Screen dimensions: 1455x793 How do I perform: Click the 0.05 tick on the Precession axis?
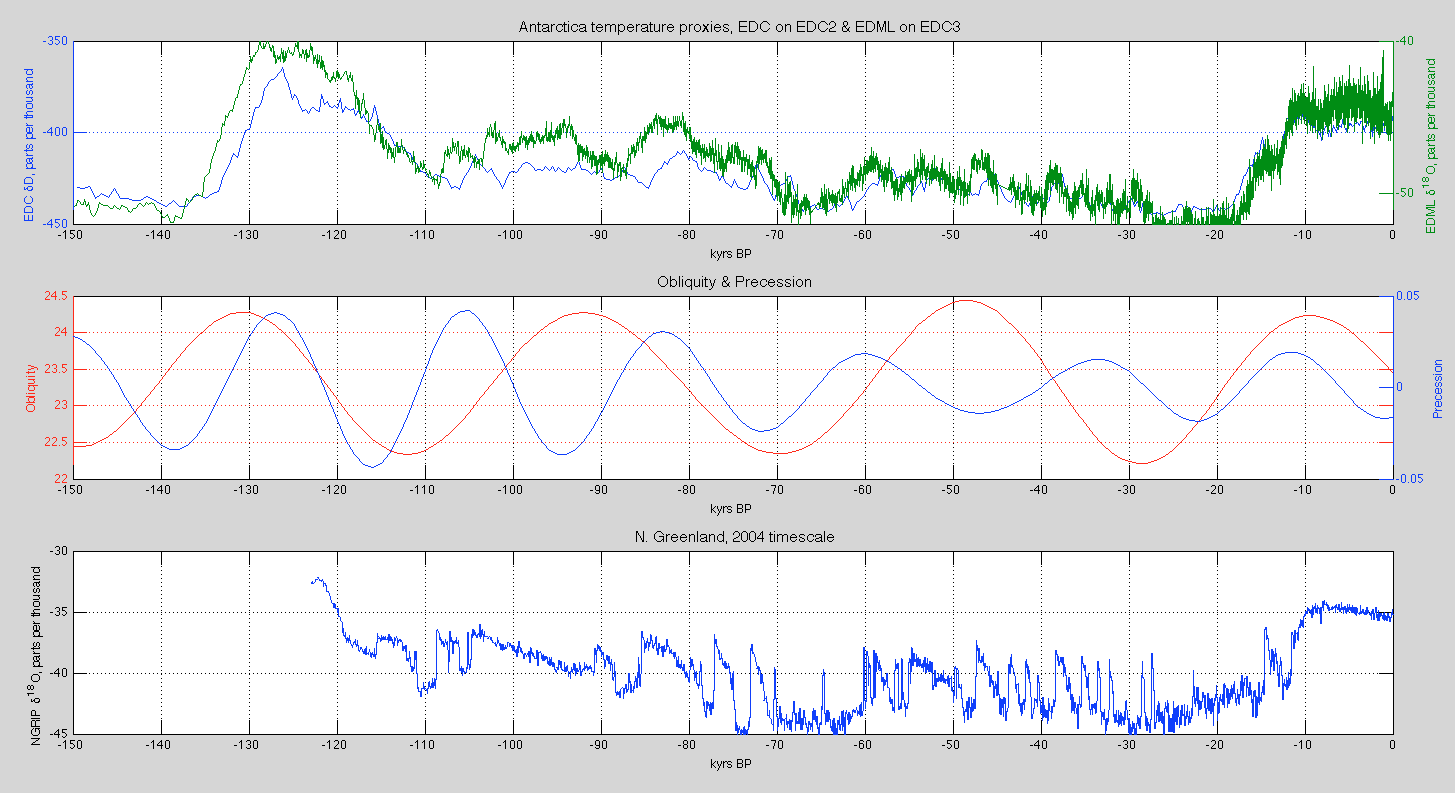1410,296
